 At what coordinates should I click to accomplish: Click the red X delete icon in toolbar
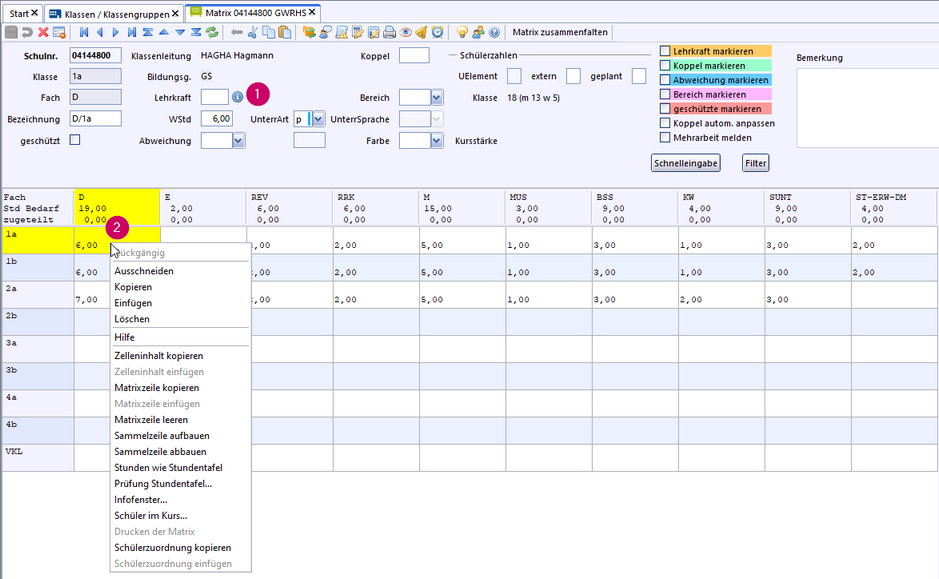pyautogui.click(x=43, y=32)
